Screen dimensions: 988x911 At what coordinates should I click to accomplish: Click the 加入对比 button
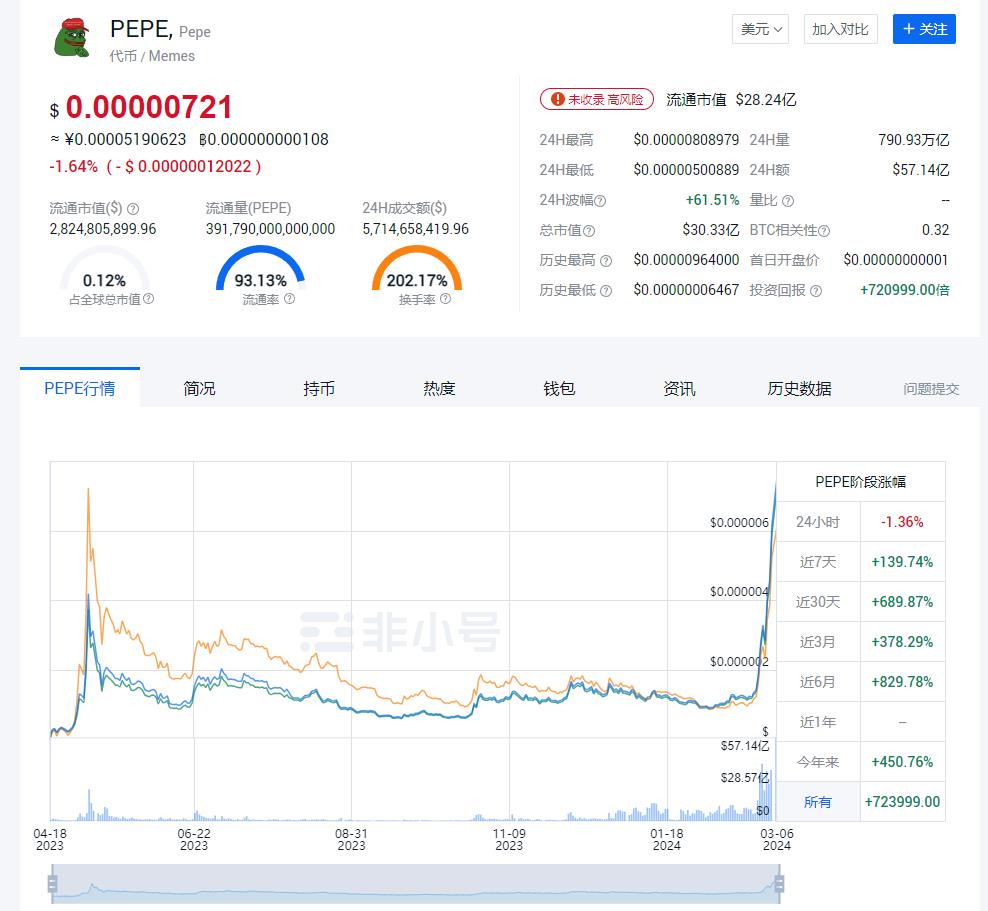tap(841, 29)
